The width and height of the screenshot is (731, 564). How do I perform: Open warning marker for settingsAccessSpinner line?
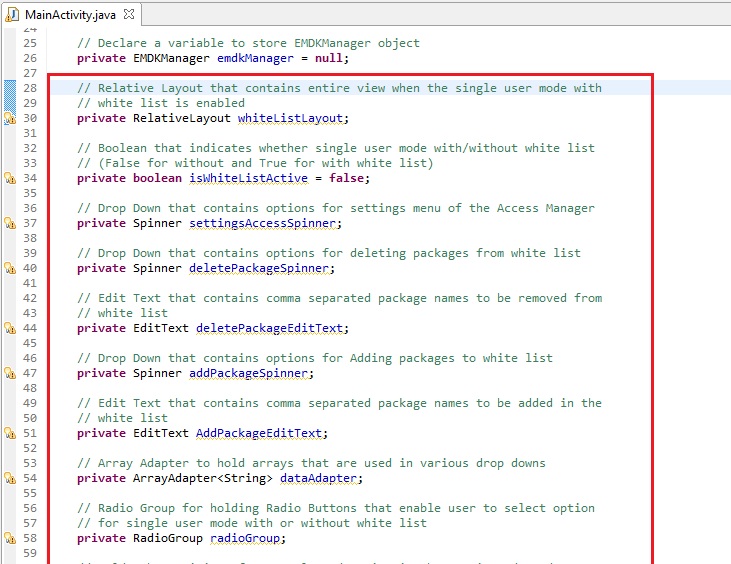pos(10,223)
